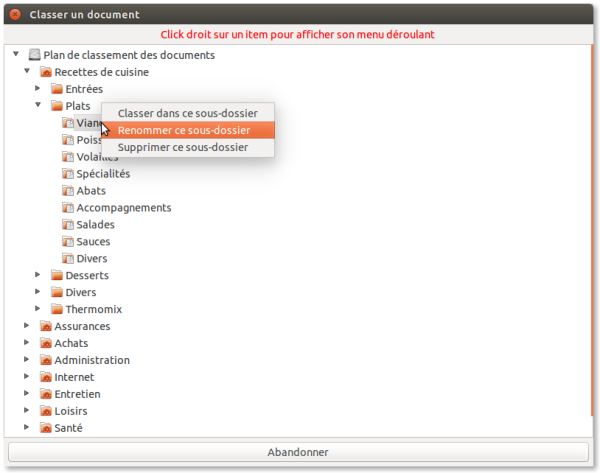The height and width of the screenshot is (473, 600).
Task: Click the Thermomix folder icon
Action: pyautogui.click(x=57, y=309)
